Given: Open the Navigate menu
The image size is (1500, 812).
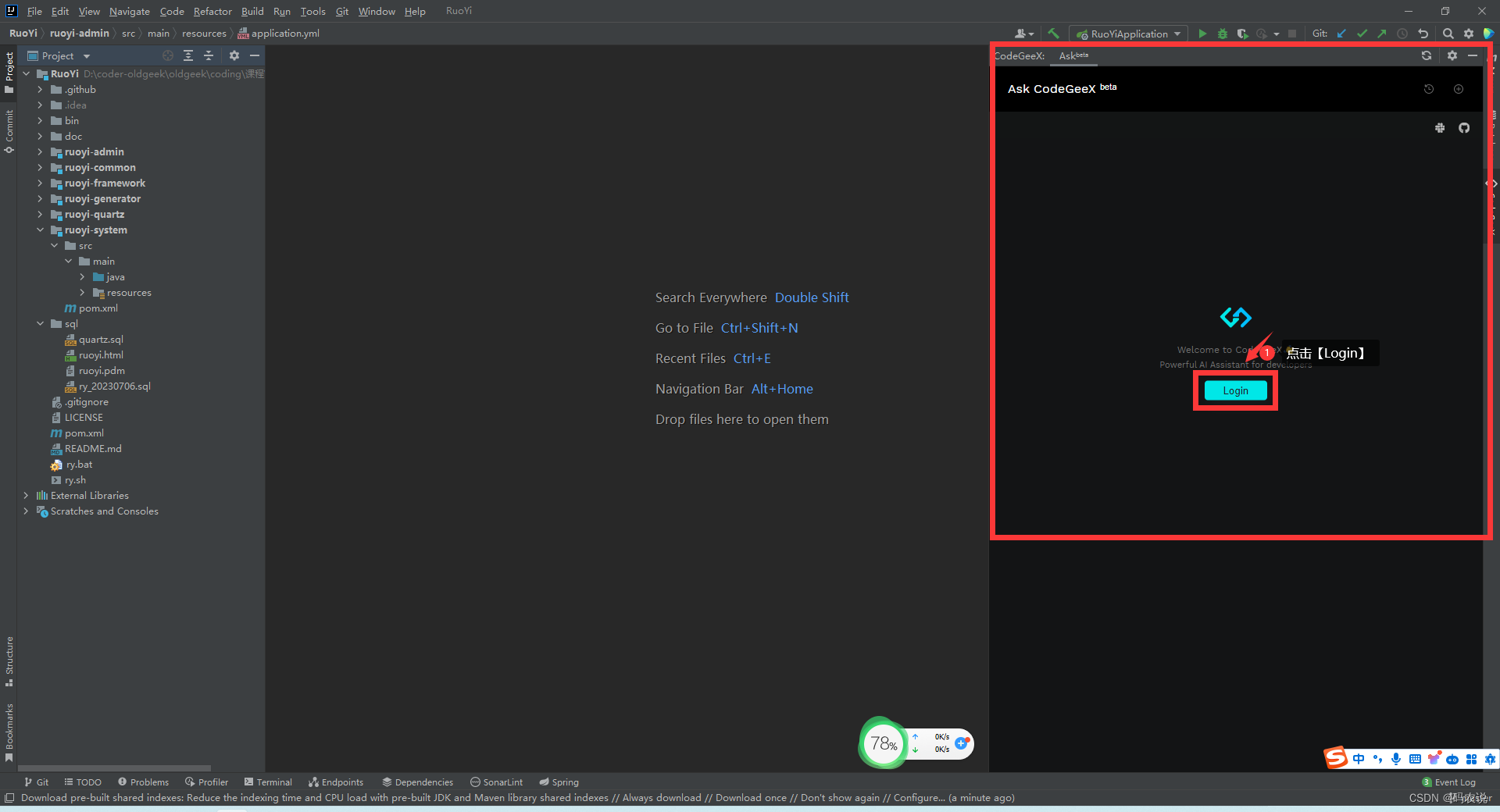Looking at the screenshot, I should click(129, 11).
